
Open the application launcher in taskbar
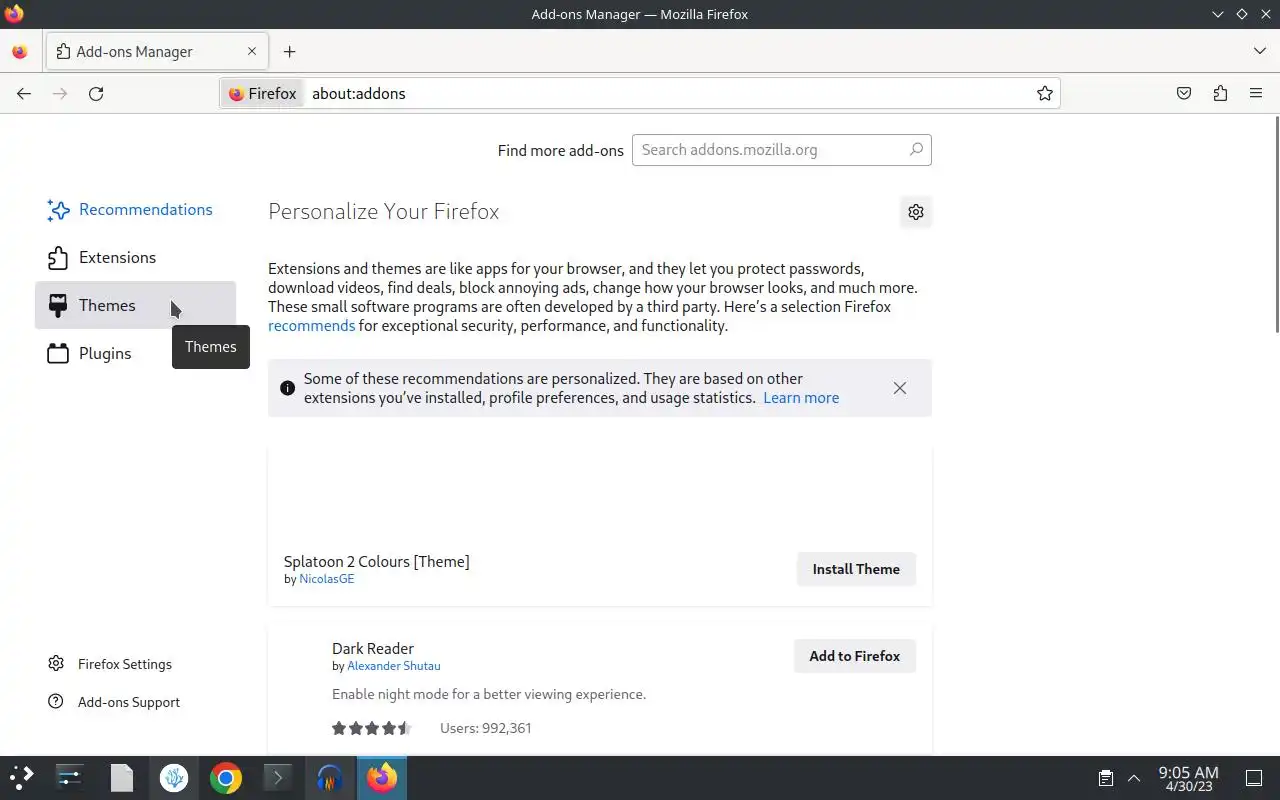coord(21,778)
